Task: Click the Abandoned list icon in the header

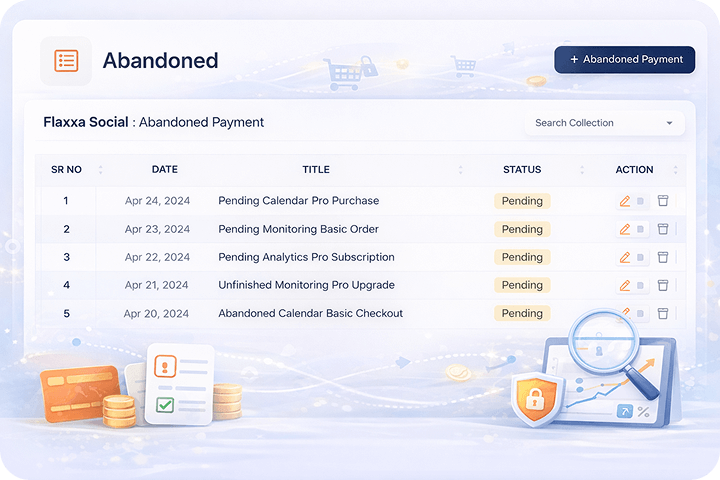Action: 66,61
